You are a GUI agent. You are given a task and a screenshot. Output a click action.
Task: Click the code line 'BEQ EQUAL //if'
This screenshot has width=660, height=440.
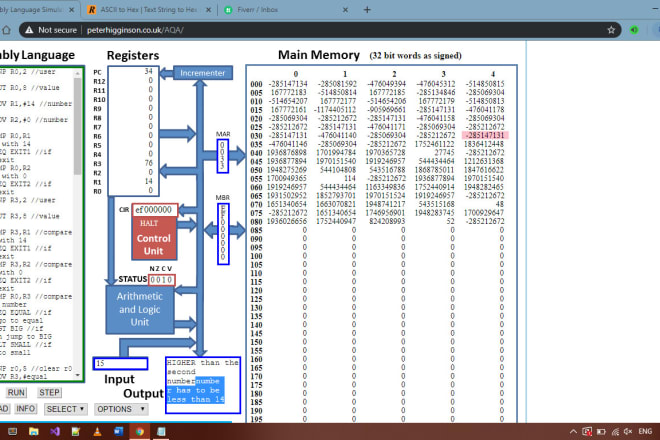click(26, 312)
